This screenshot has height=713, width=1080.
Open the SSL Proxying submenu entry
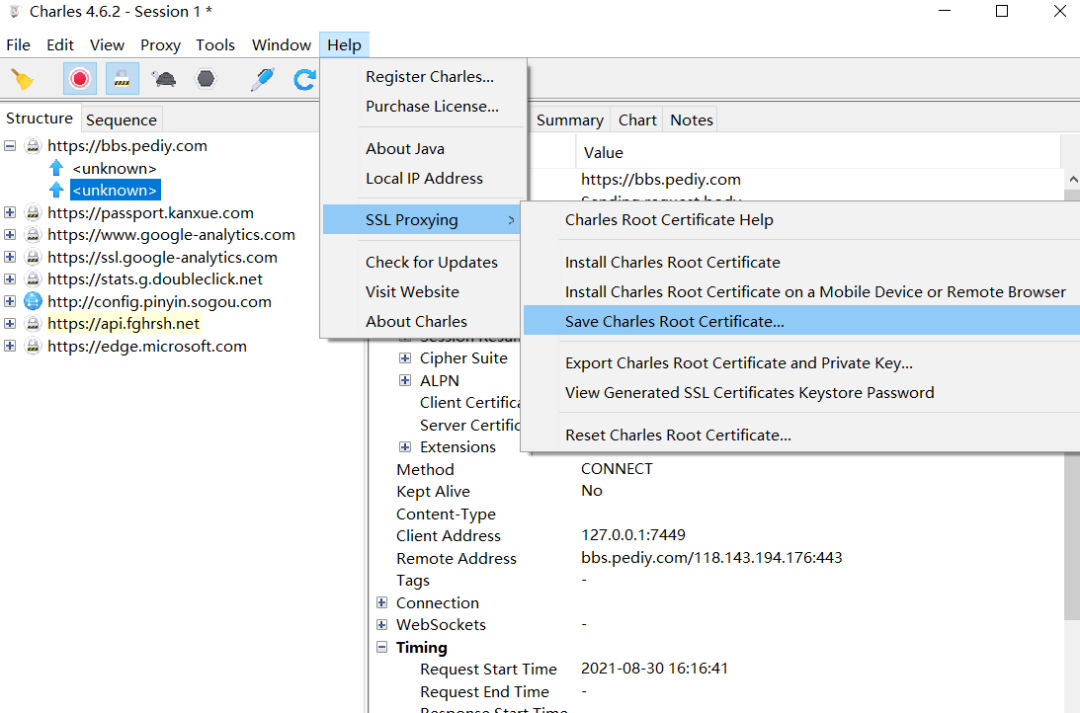pyautogui.click(x=422, y=220)
